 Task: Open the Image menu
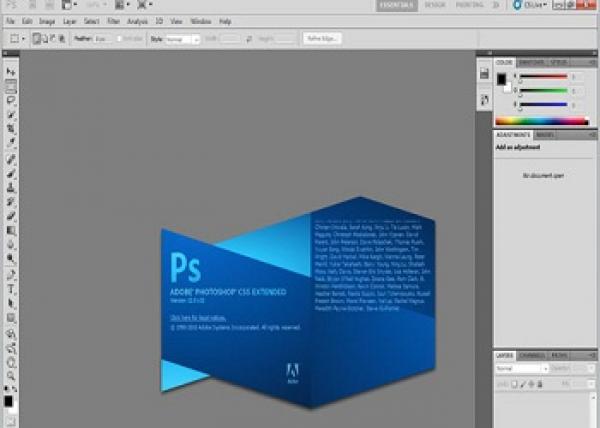(47, 21)
